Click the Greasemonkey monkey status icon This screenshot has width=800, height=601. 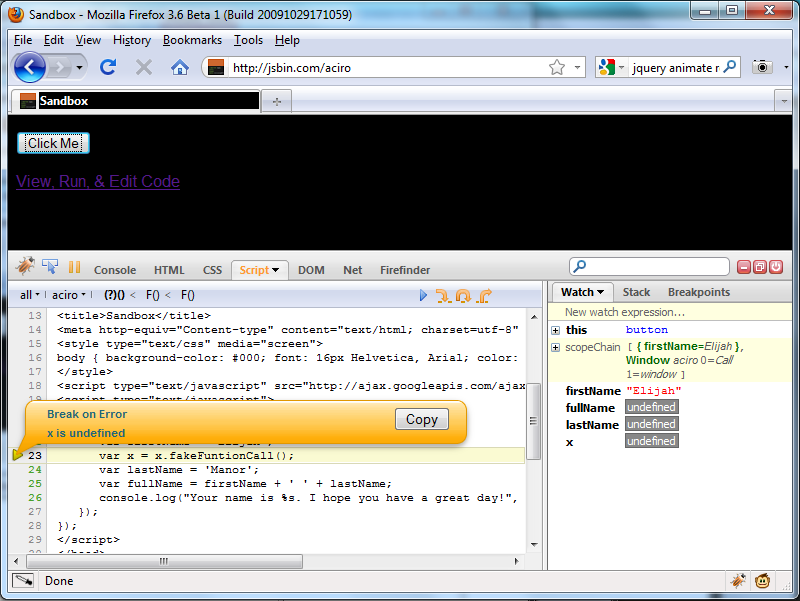point(762,581)
